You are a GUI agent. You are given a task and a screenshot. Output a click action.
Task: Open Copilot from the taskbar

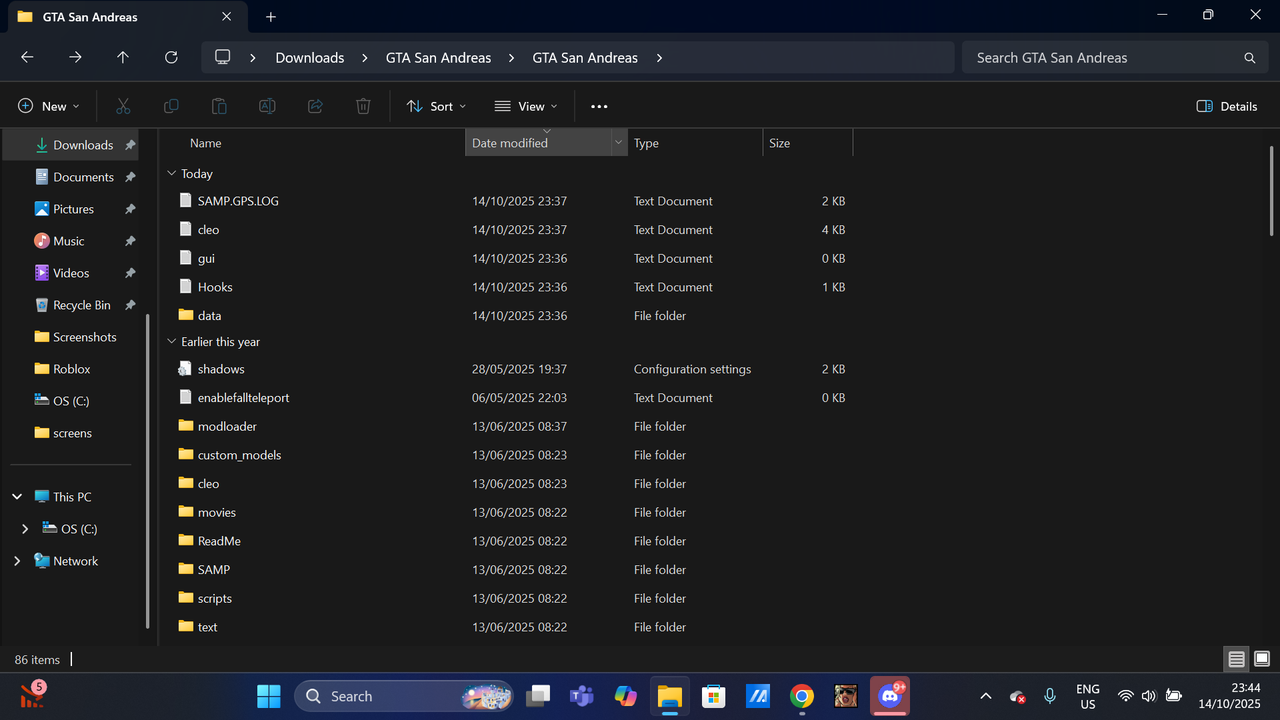coord(625,696)
